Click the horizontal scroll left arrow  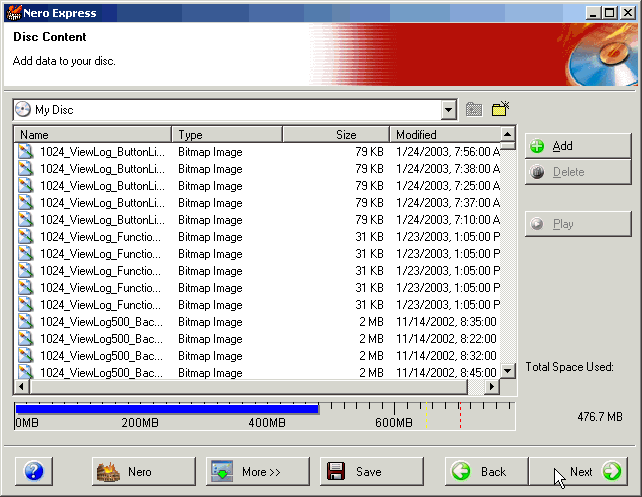pyautogui.click(x=21, y=386)
